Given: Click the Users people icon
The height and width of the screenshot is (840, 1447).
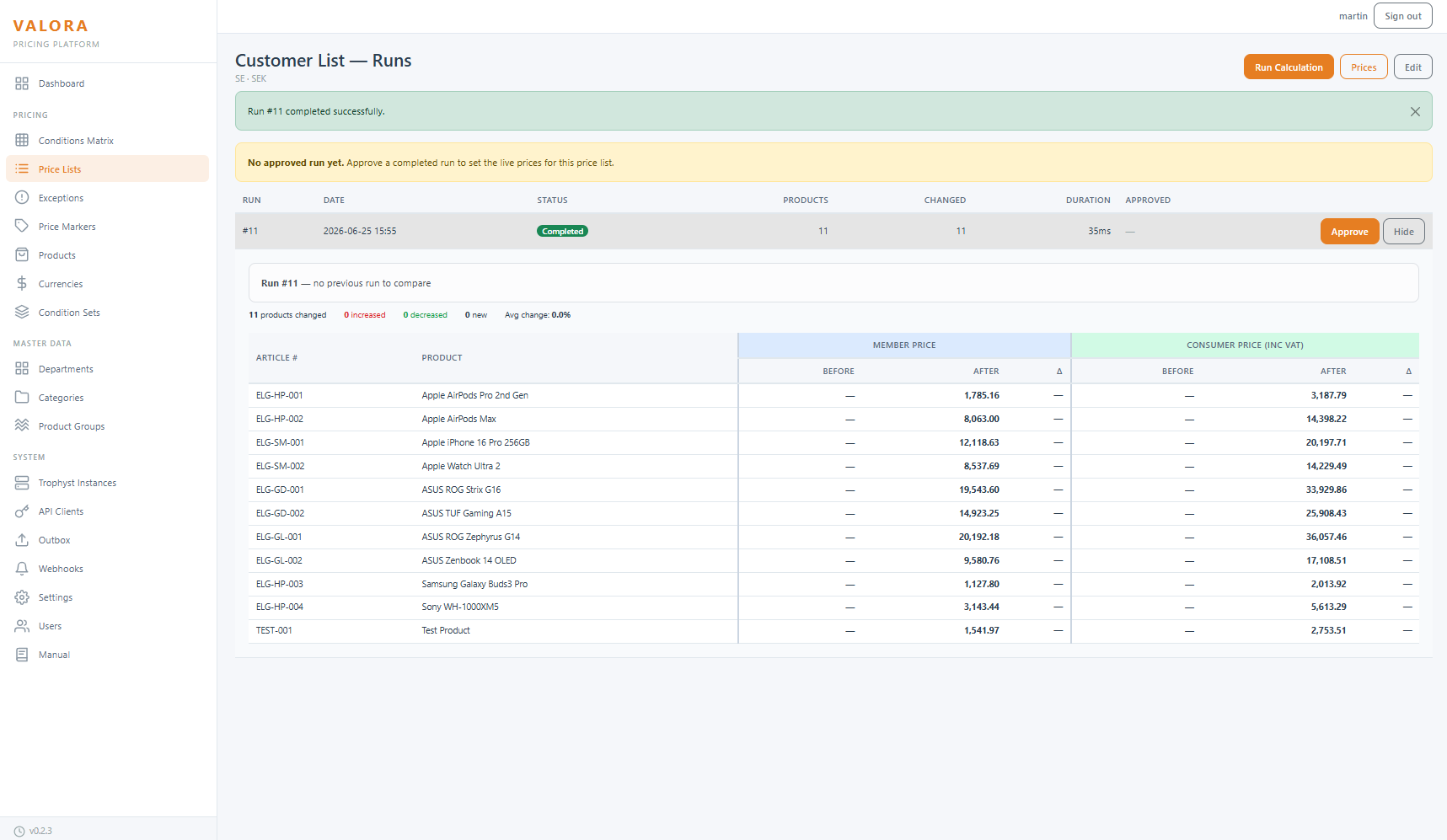Looking at the screenshot, I should [x=22, y=626].
